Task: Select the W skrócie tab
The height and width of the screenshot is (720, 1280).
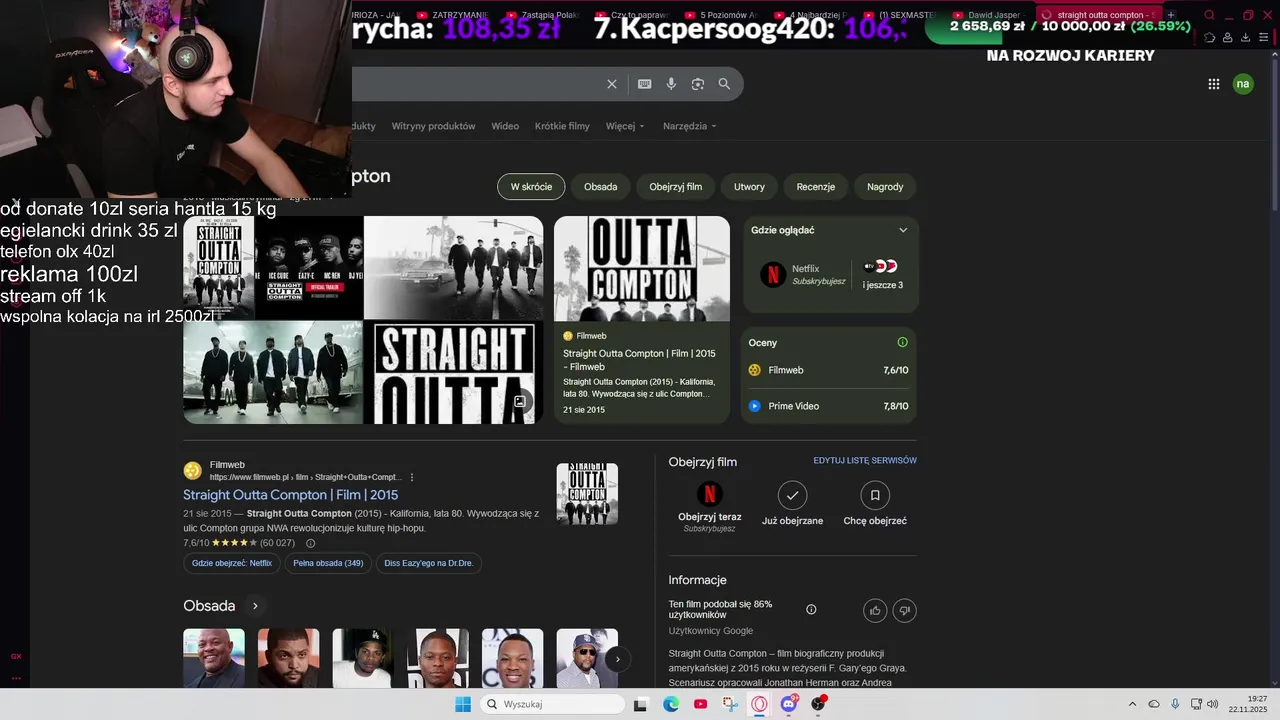Action: pos(531,186)
